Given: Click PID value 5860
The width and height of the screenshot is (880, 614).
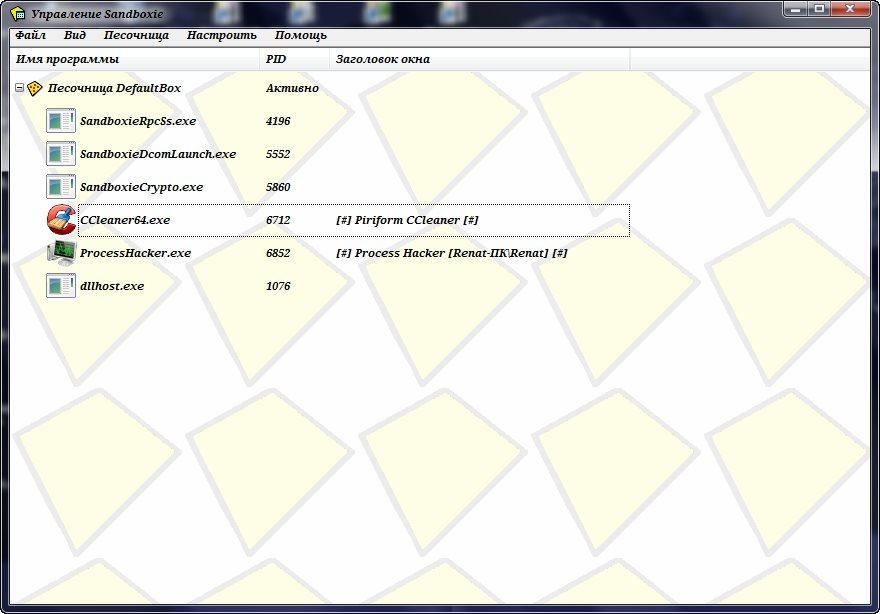Looking at the screenshot, I should pyautogui.click(x=278, y=187).
